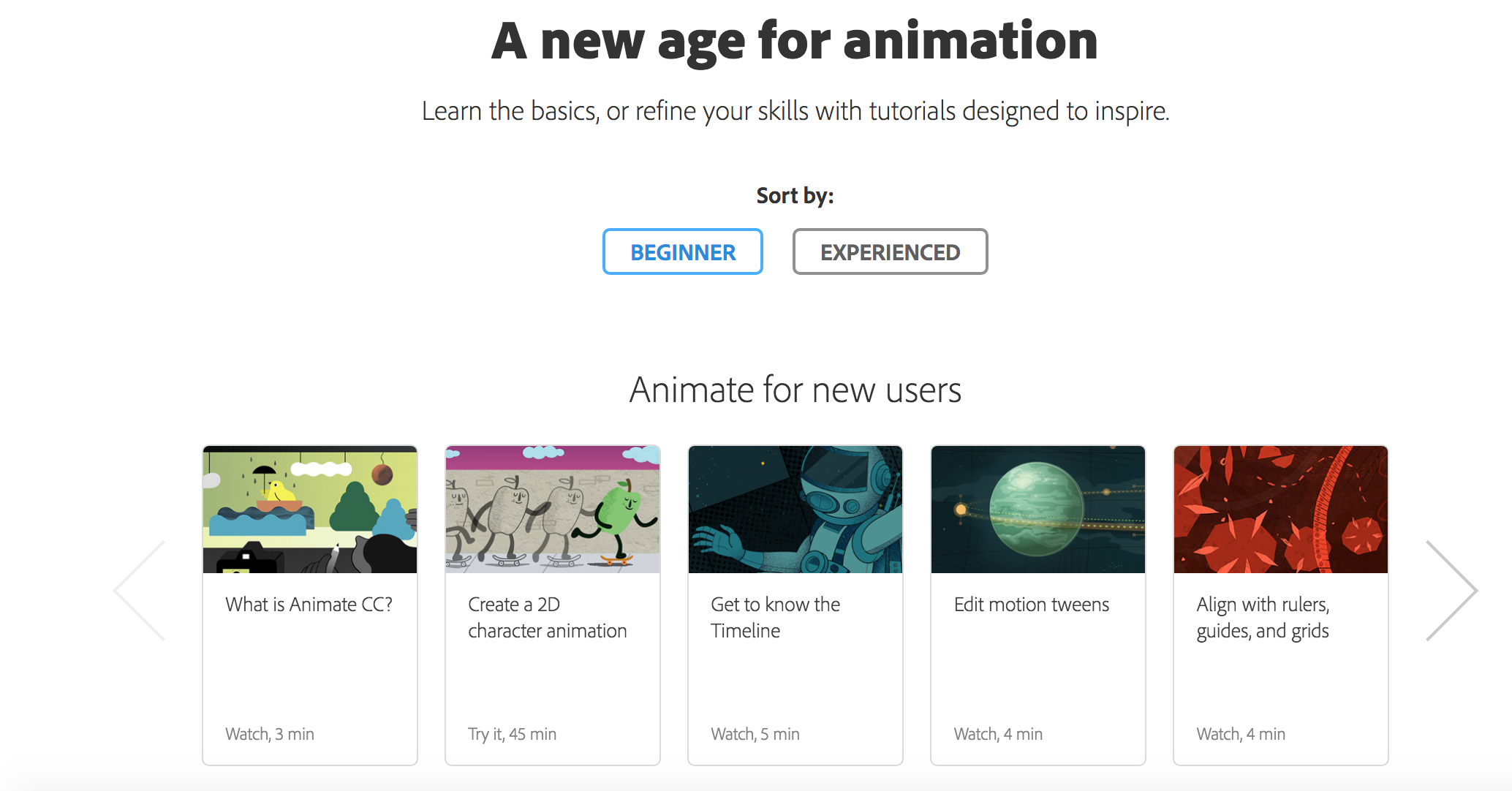1512x791 pixels.
Task: Click the What is Animate CC? title
Action: [x=309, y=605]
